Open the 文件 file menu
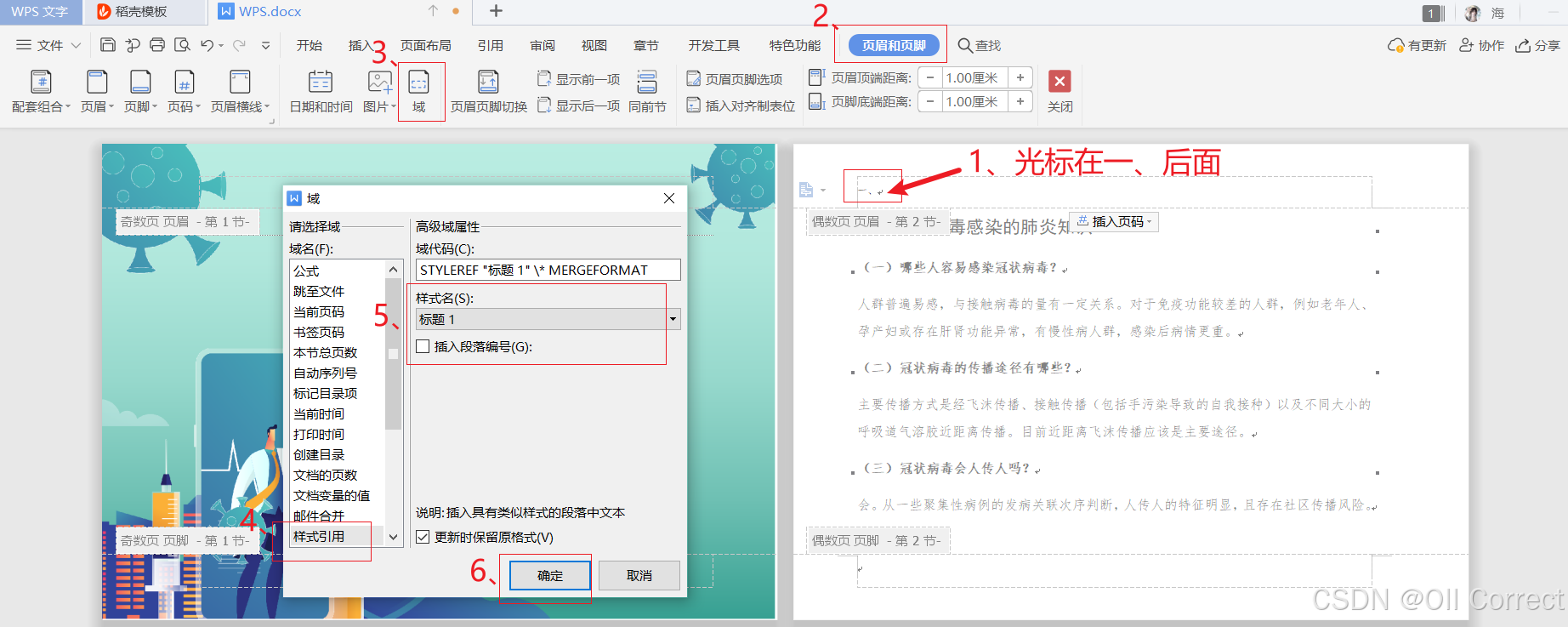Viewport: 1568px width, 627px height. pos(48,45)
